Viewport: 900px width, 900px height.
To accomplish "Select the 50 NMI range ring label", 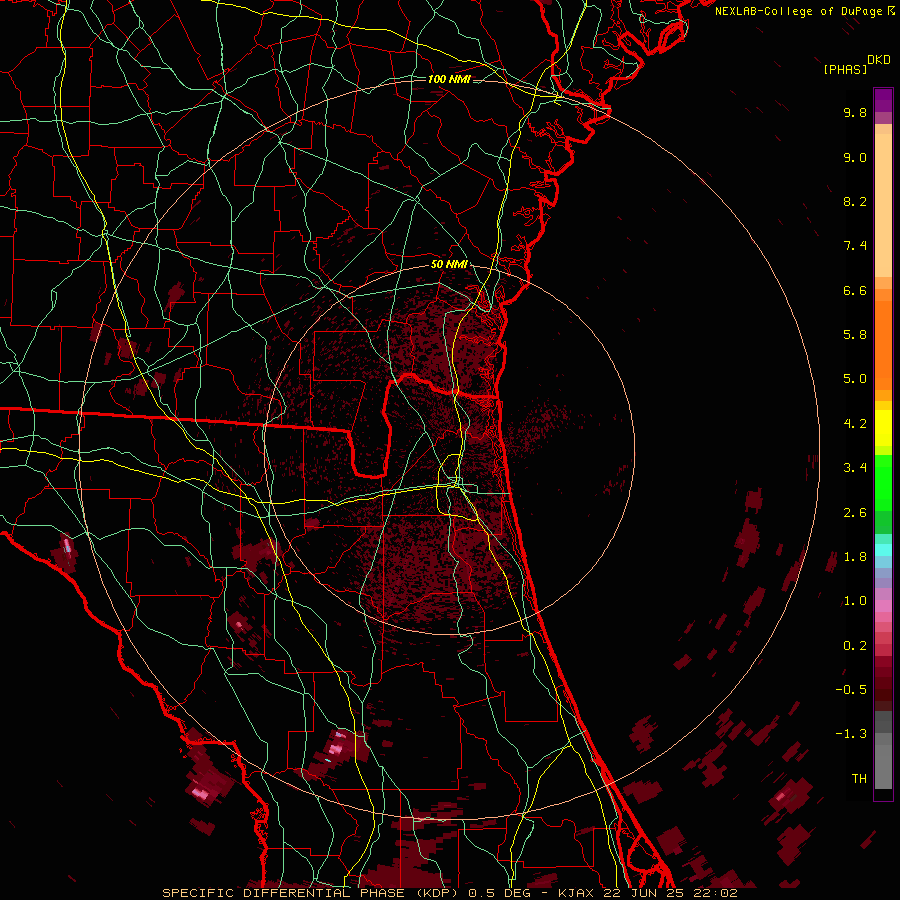I will click(449, 264).
